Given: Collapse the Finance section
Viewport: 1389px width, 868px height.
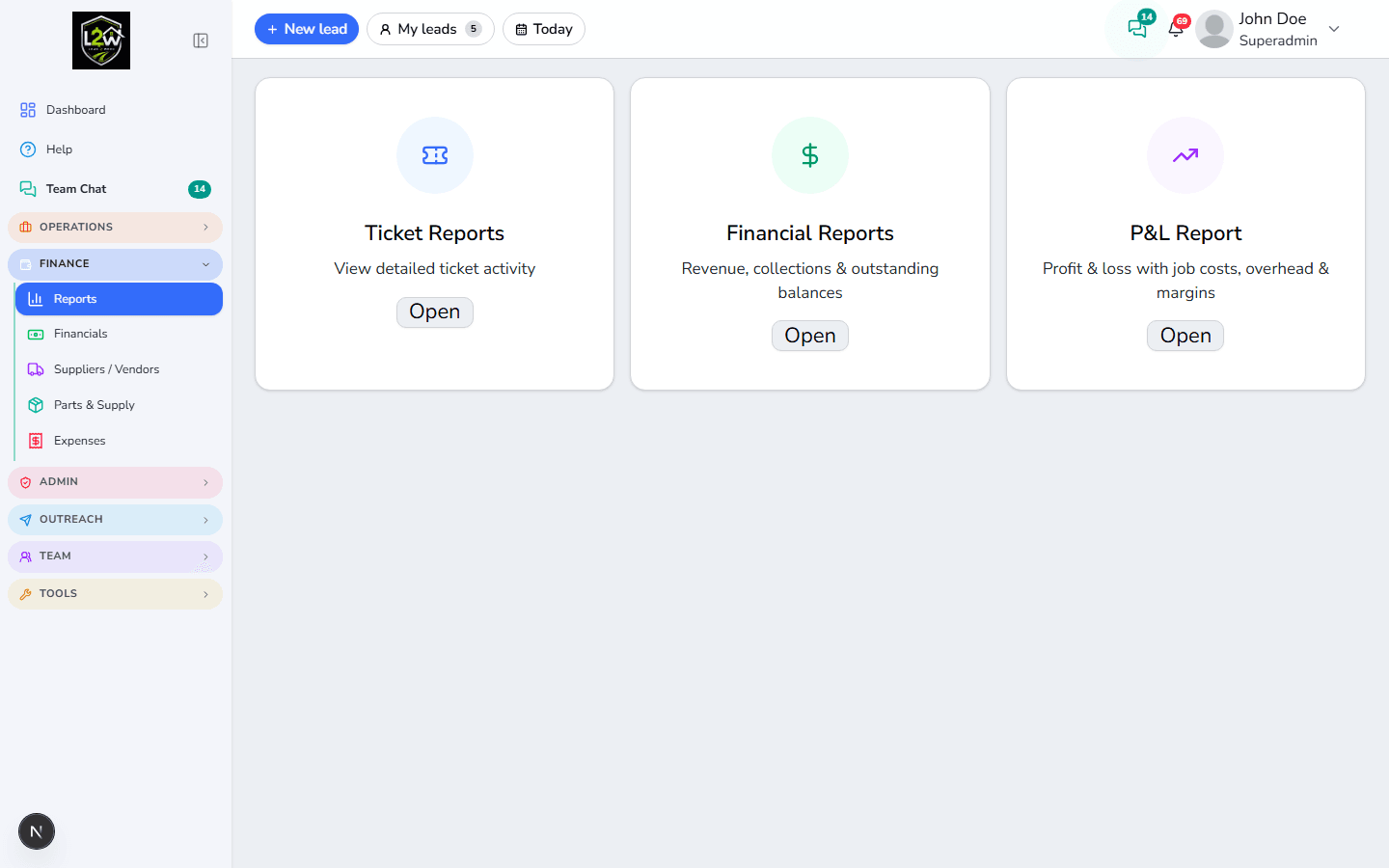Looking at the screenshot, I should click(116, 264).
